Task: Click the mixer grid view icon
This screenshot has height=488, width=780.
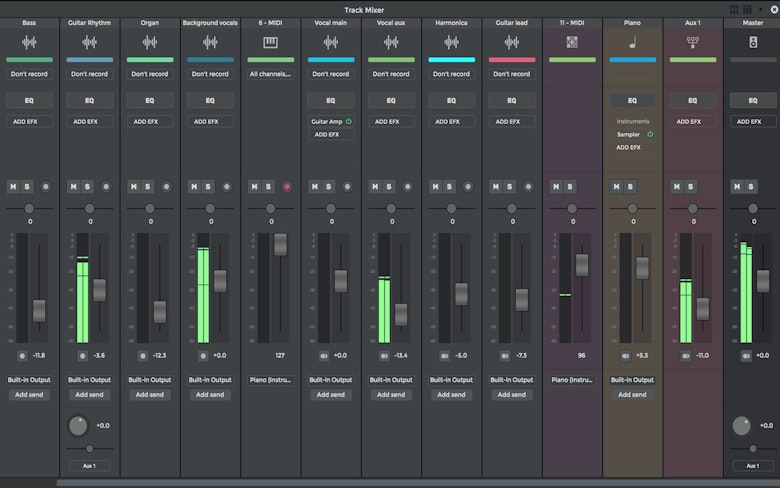Action: pyautogui.click(x=734, y=9)
